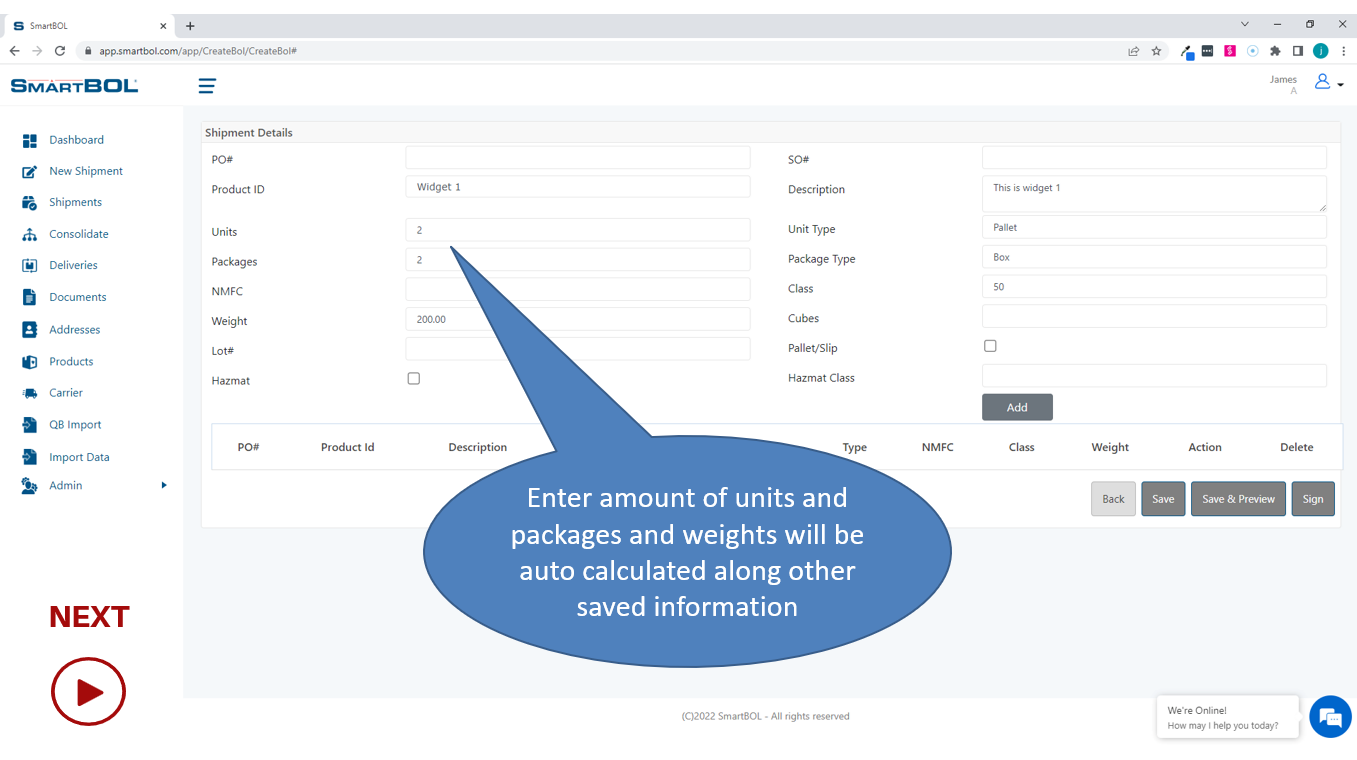Click the Hazmat Class input field
The image size is (1357, 760).
click(x=1154, y=376)
